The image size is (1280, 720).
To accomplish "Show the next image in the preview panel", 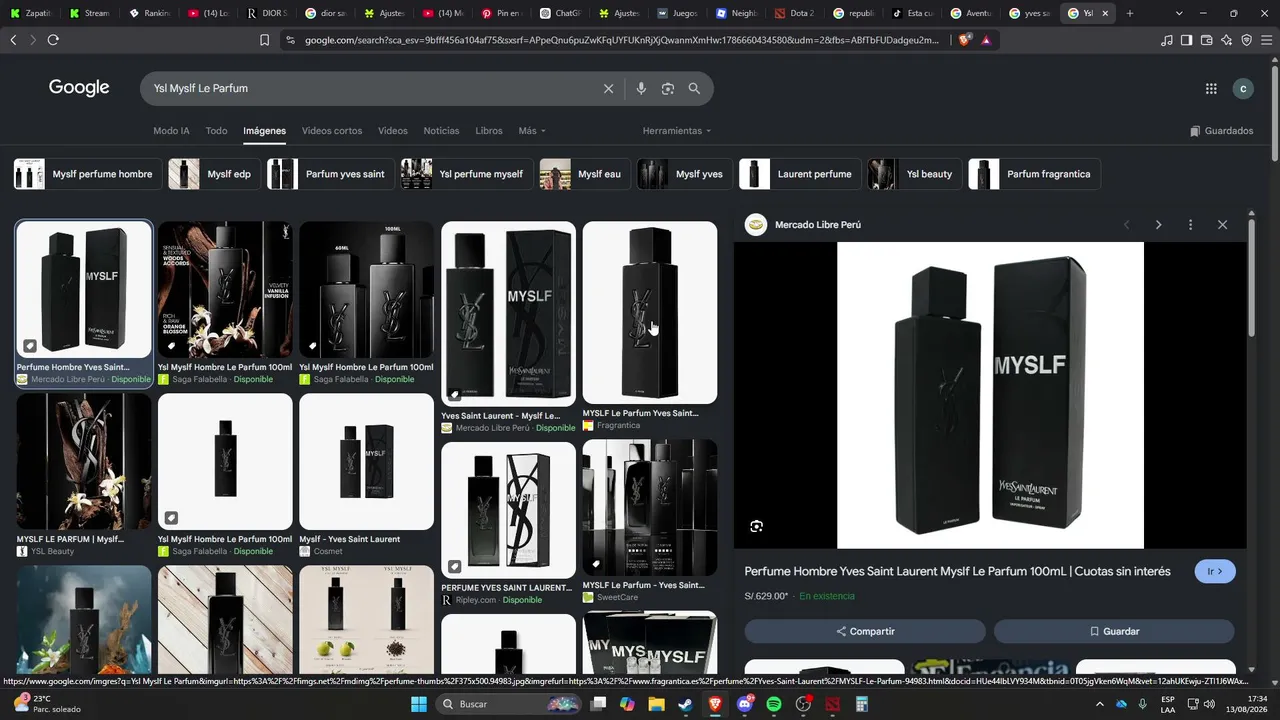I will click(x=1158, y=225).
